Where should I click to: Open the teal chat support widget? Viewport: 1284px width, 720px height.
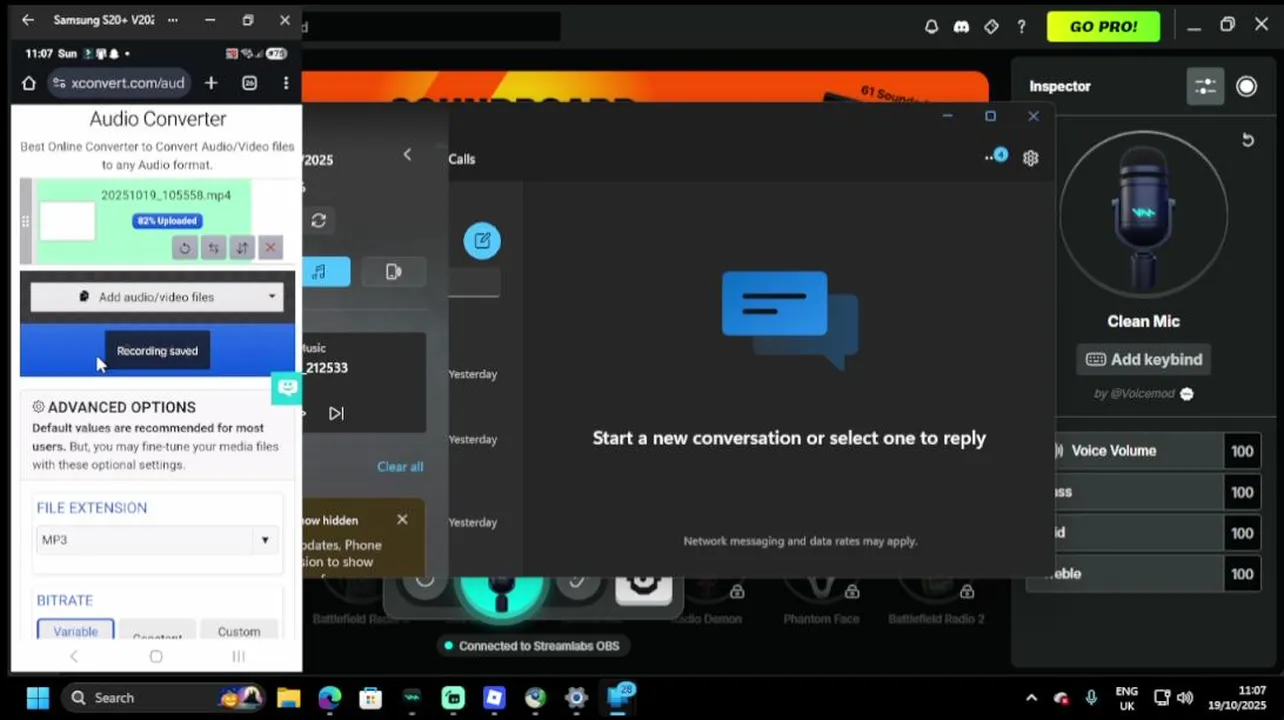[x=287, y=388]
